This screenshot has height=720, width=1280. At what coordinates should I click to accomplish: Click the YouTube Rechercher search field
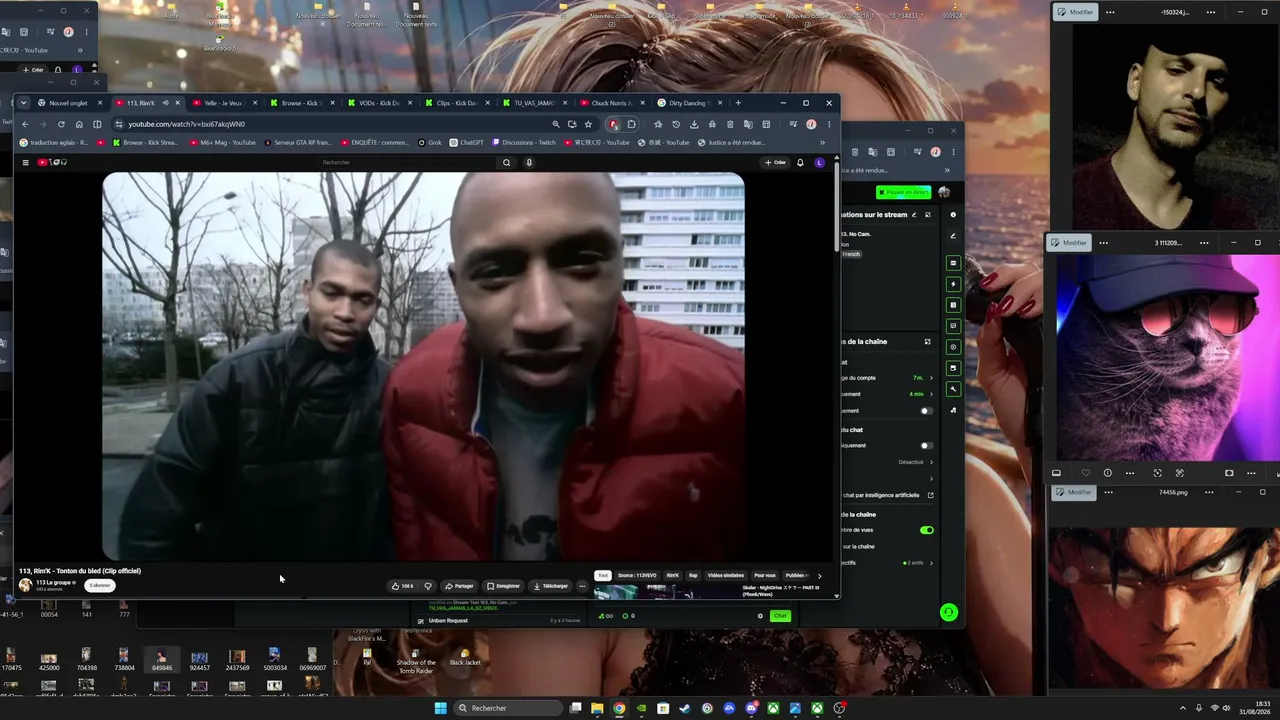pos(405,162)
